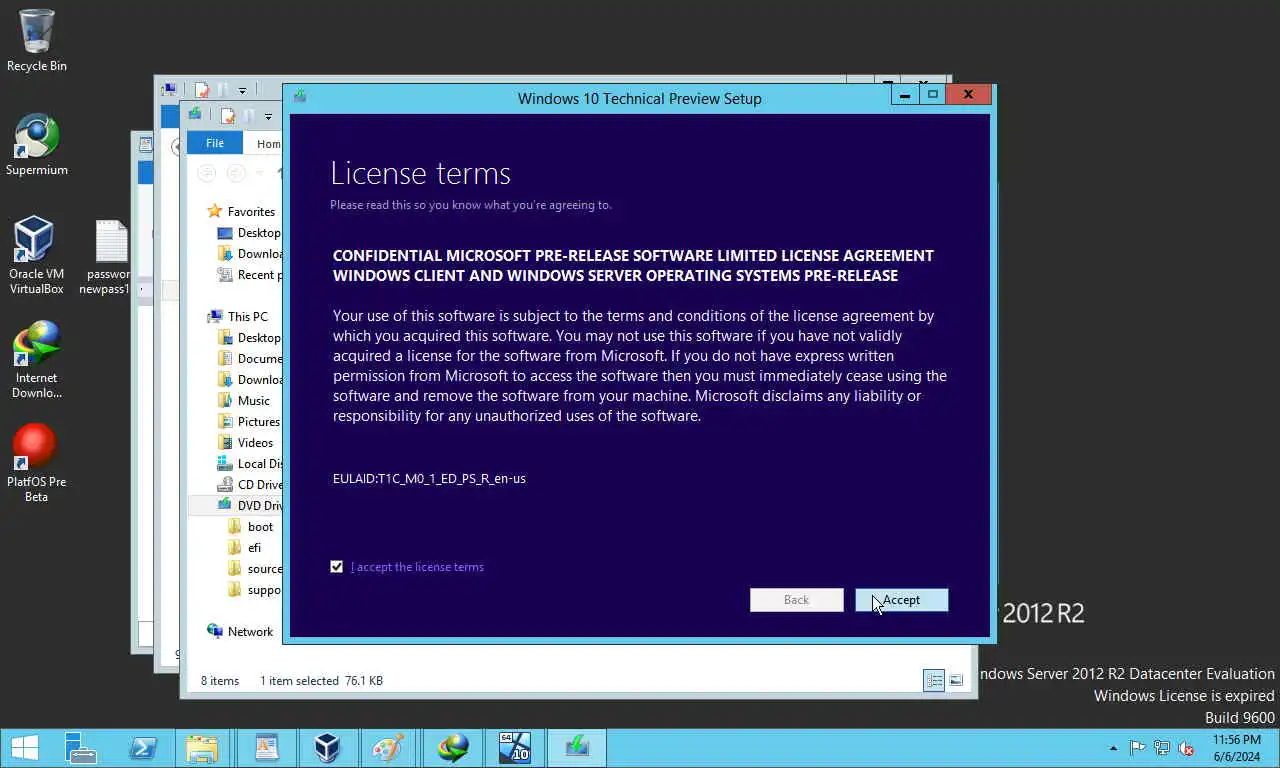Open rear Explorer quick access toolbar dropdown

coord(242,91)
